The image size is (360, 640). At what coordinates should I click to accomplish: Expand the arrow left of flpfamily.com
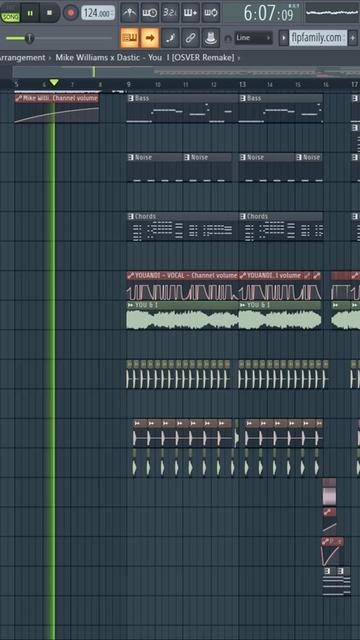[x=283, y=38]
